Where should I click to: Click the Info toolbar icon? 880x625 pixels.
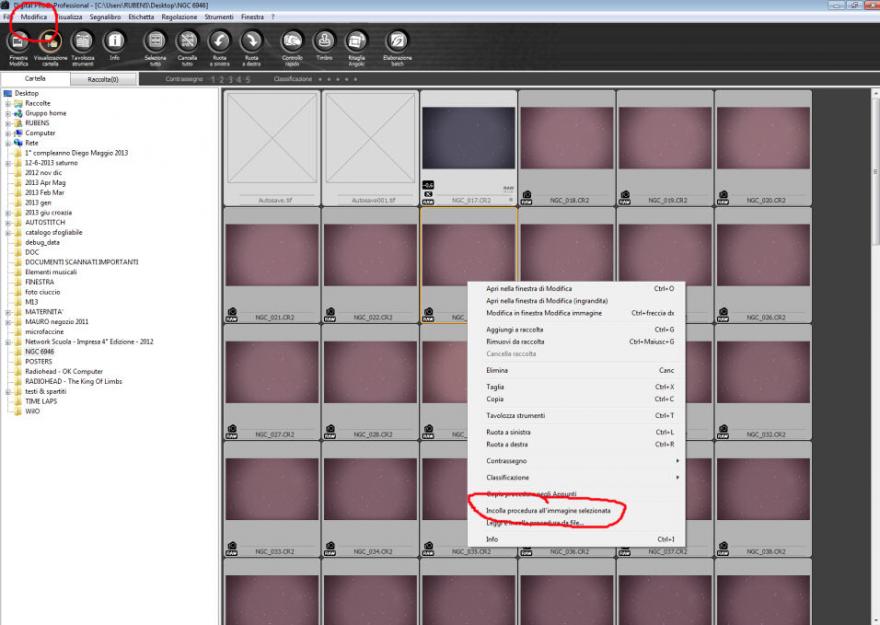click(115, 42)
